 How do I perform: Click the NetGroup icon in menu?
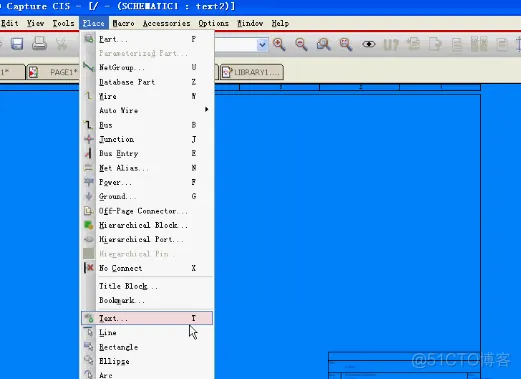tap(89, 67)
